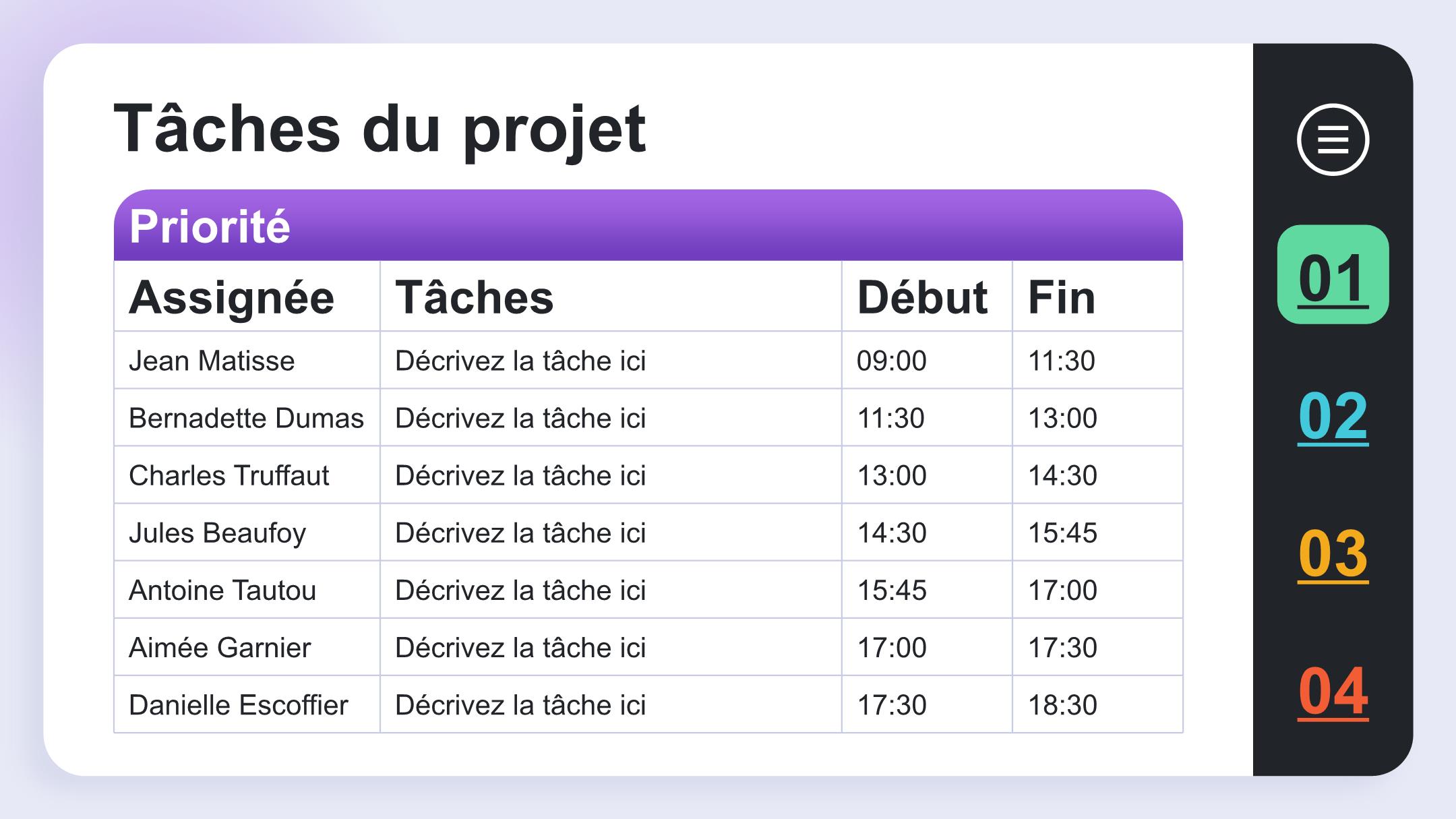Edit Charles Truffaut's task description

coord(611,475)
